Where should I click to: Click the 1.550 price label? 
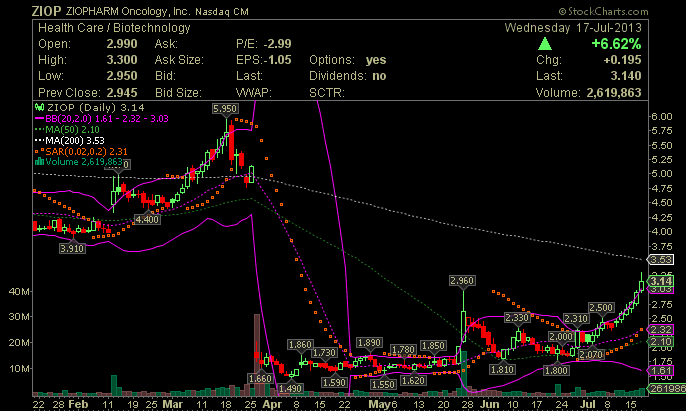[x=383, y=385]
